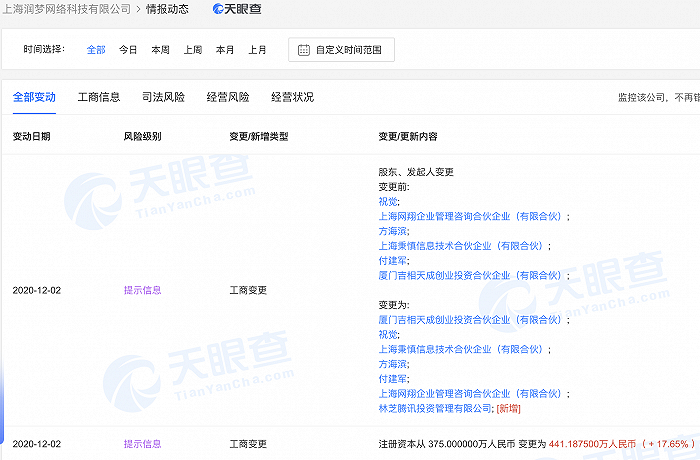
Task: Select 上月 time filter
Action: click(x=257, y=50)
